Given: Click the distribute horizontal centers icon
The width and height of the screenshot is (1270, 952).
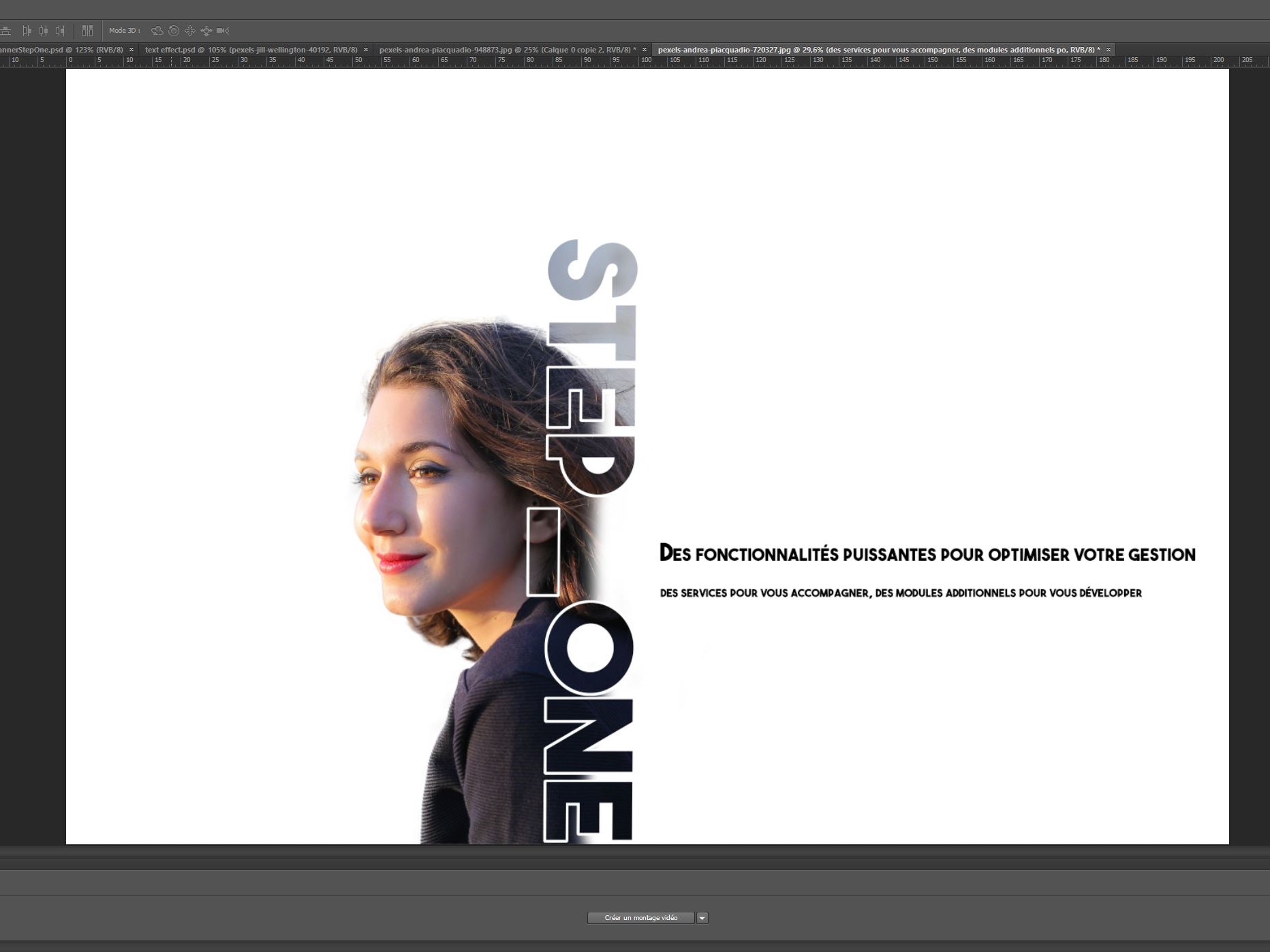Looking at the screenshot, I should click(x=44, y=31).
